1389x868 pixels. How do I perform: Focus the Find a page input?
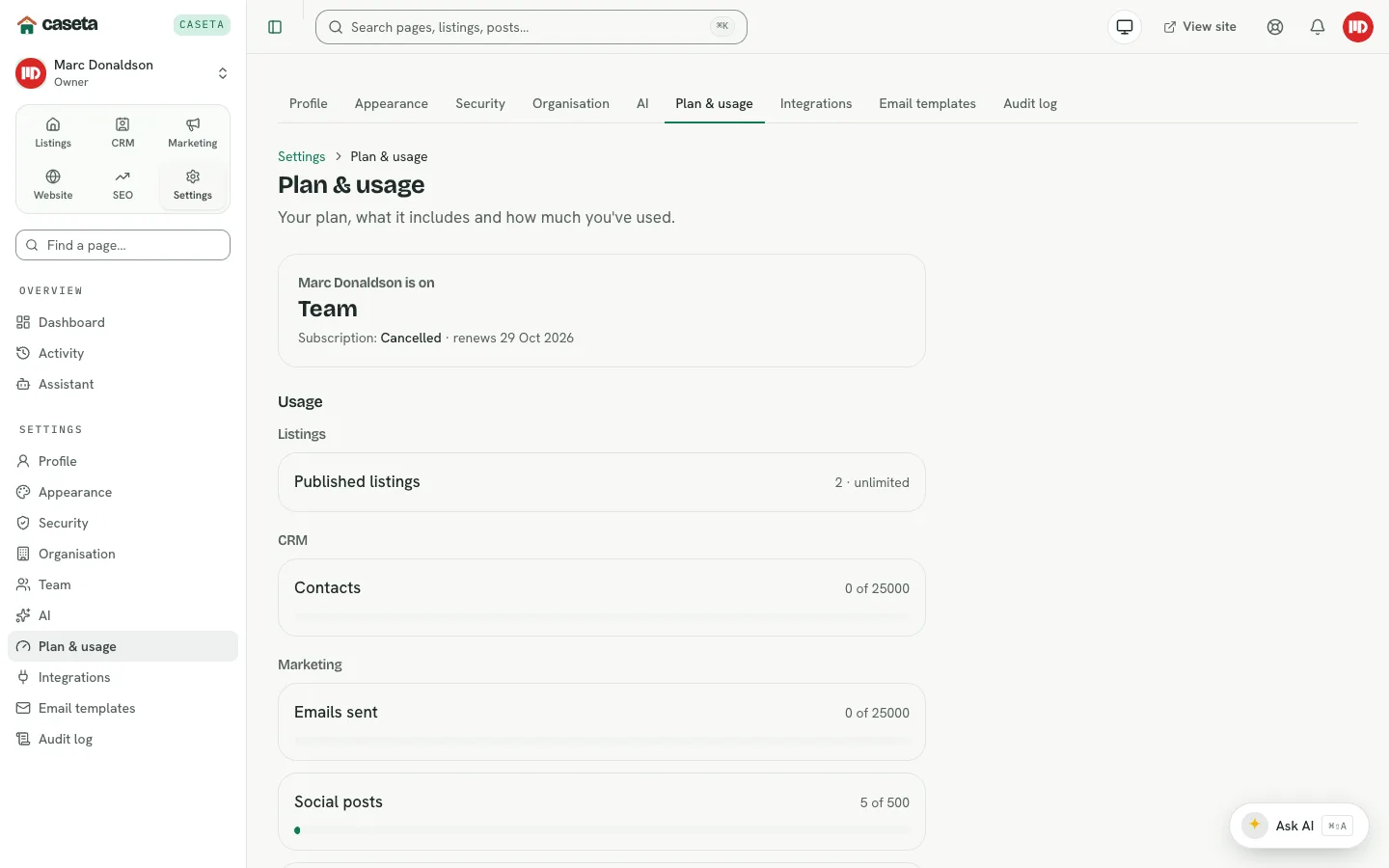pyautogui.click(x=123, y=245)
